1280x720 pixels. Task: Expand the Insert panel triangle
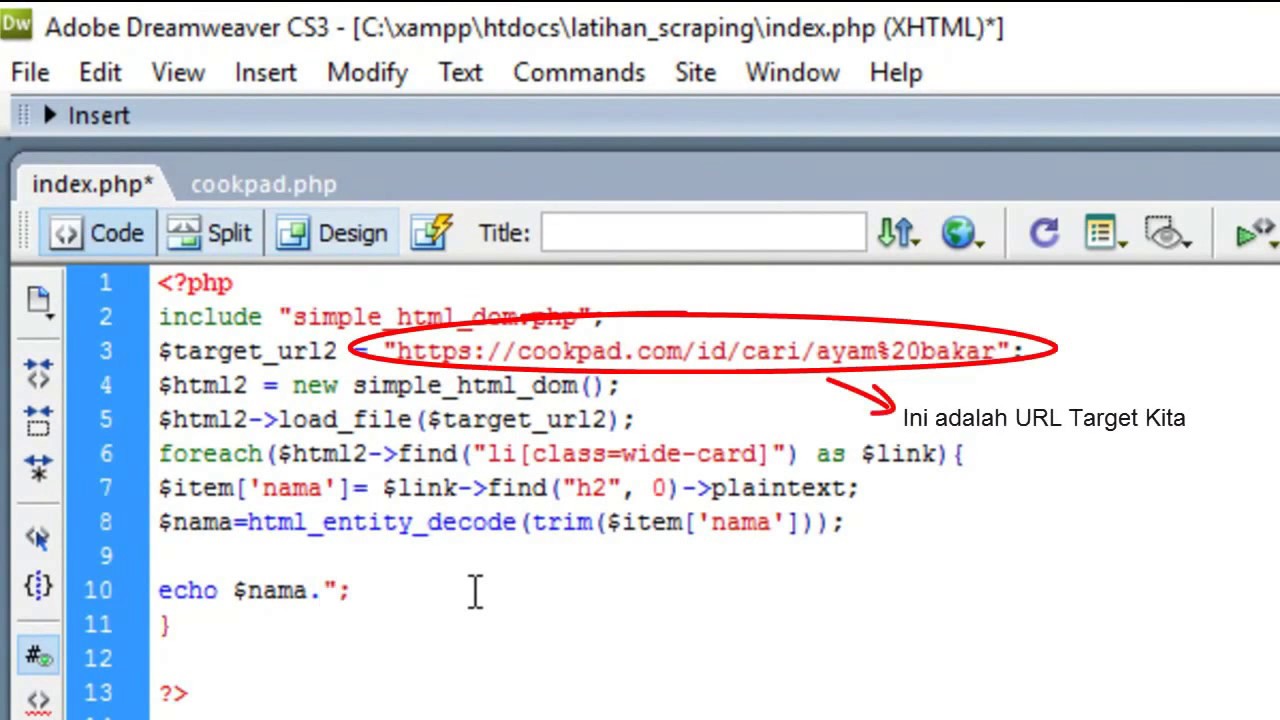(x=49, y=115)
